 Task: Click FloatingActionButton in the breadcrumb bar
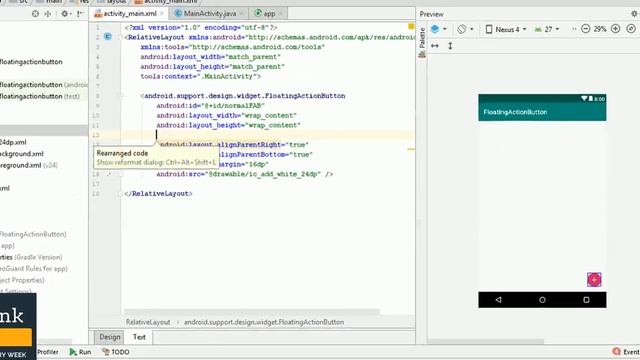click(x=264, y=322)
